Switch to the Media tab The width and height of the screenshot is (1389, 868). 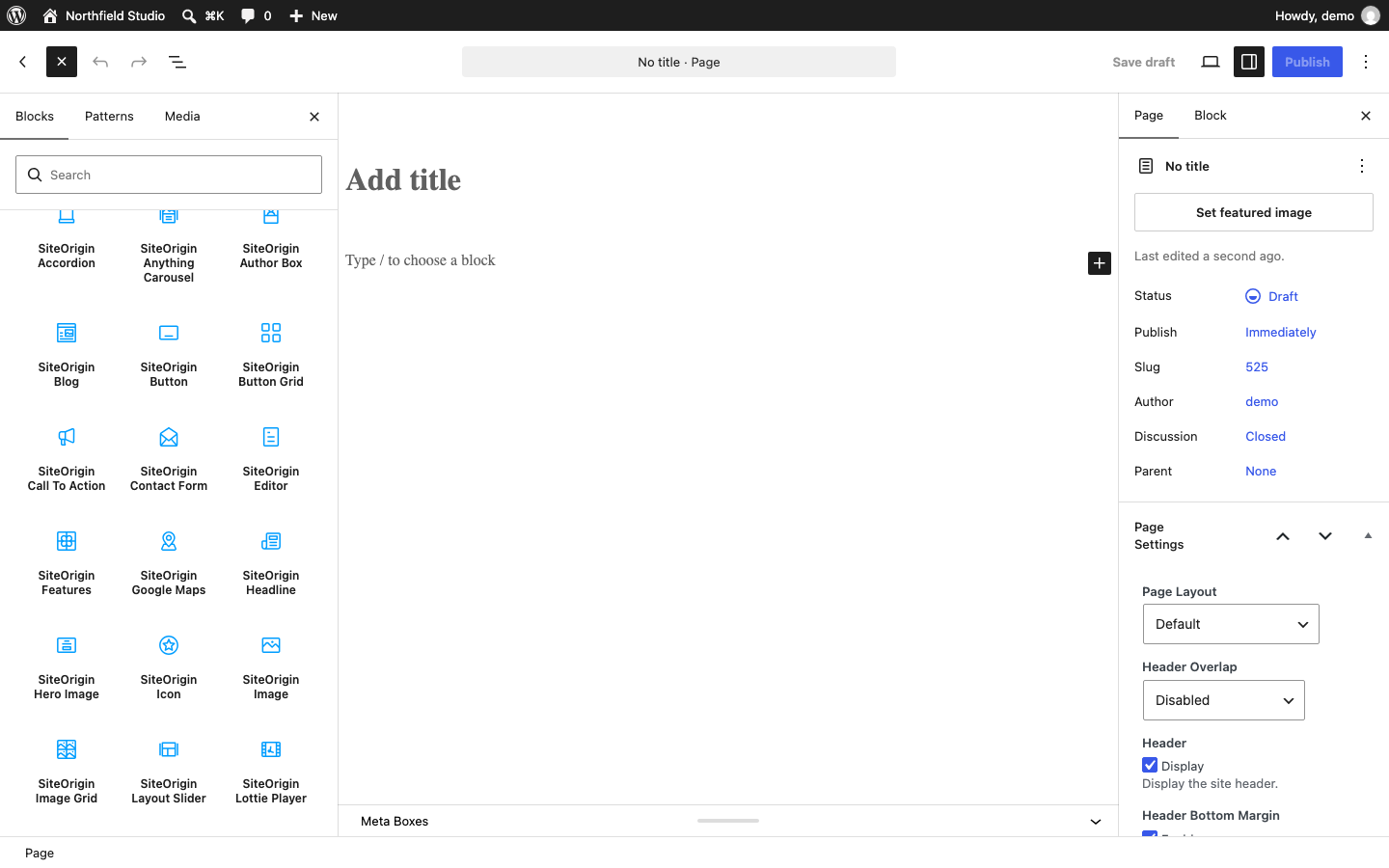182,117
